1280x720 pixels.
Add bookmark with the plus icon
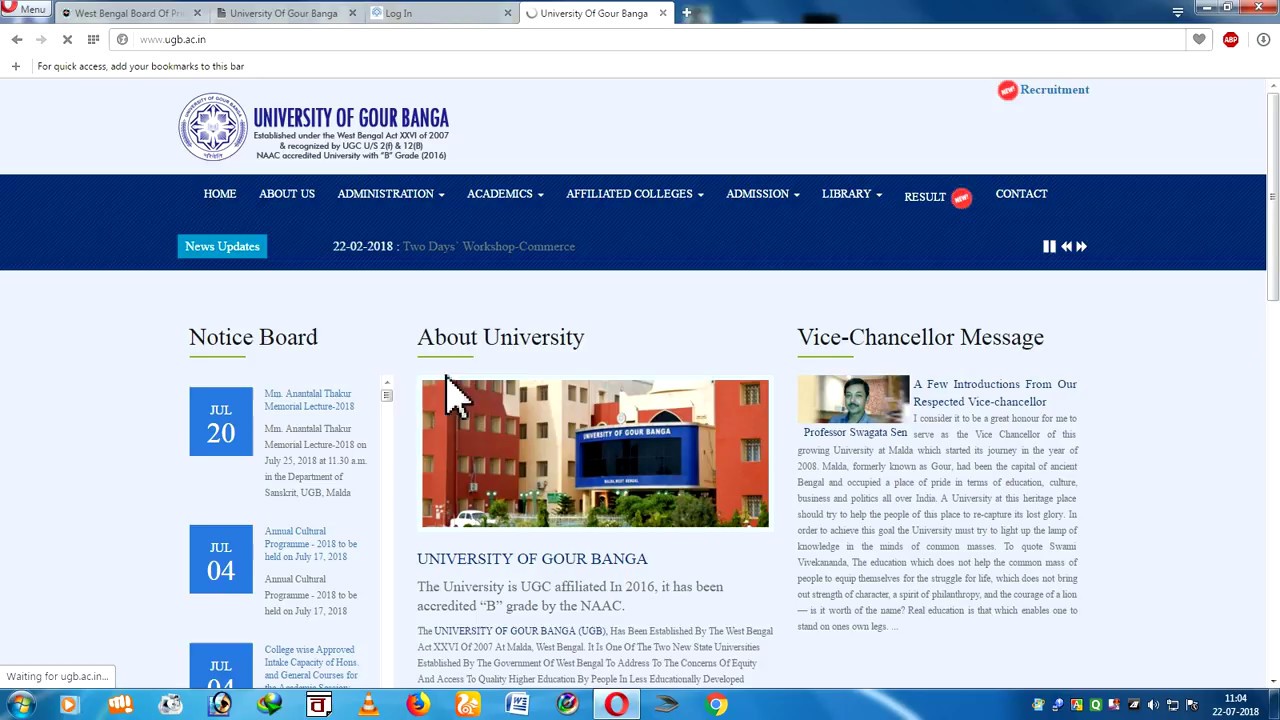(15, 66)
